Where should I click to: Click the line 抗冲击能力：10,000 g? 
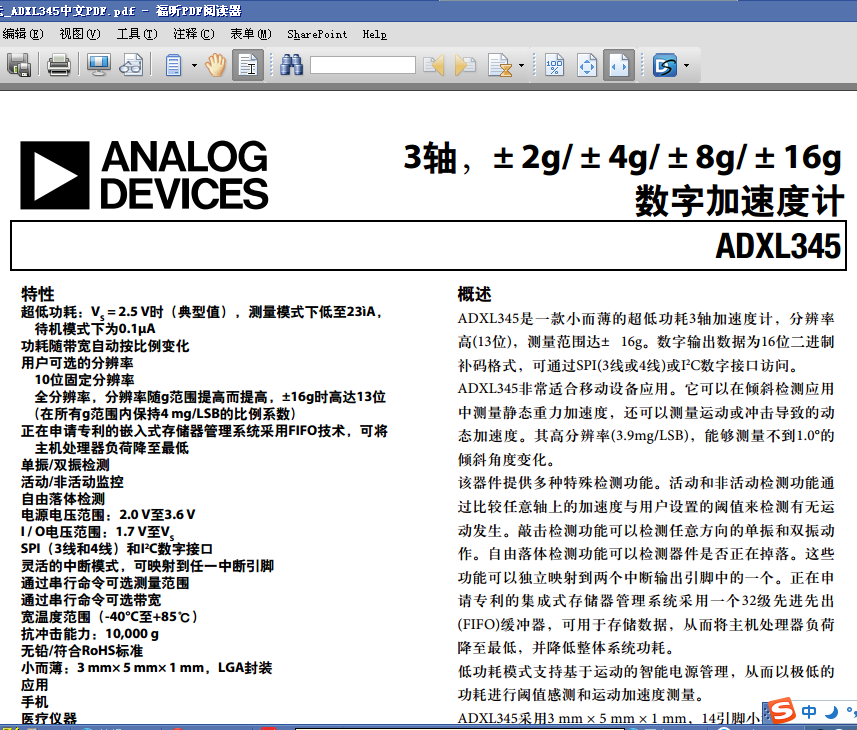coord(90,634)
